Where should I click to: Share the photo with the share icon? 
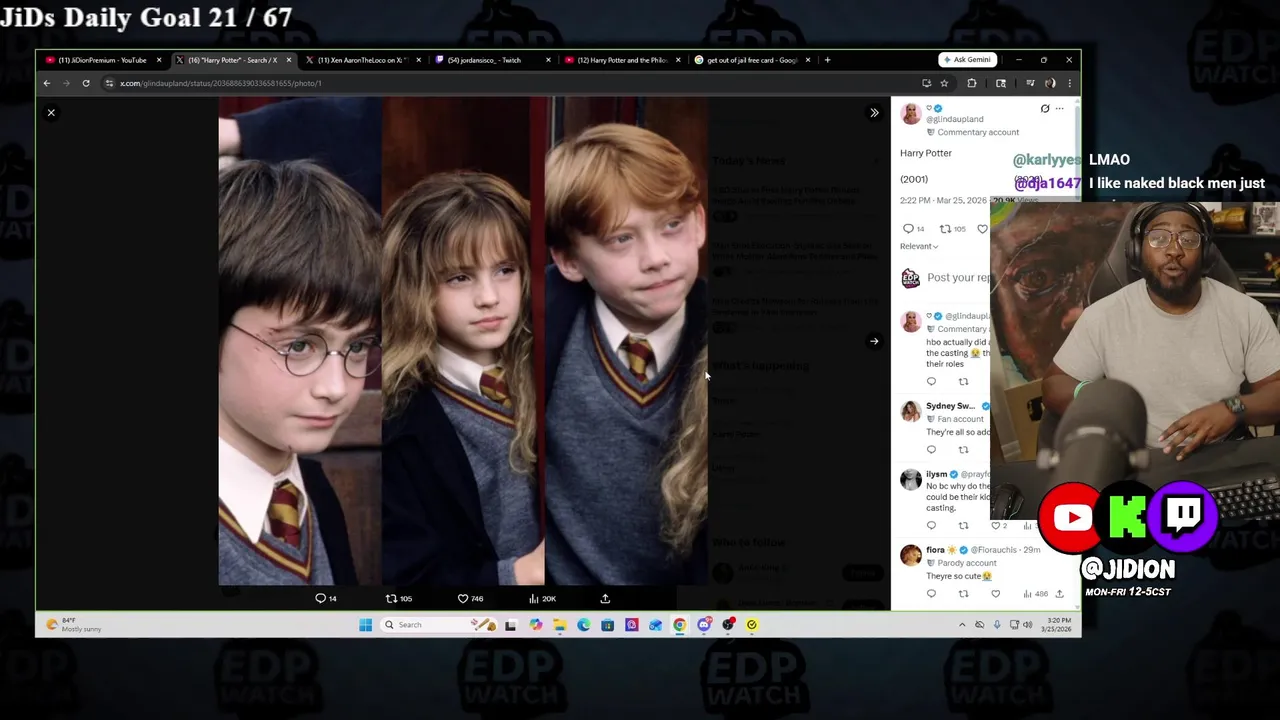tap(605, 598)
